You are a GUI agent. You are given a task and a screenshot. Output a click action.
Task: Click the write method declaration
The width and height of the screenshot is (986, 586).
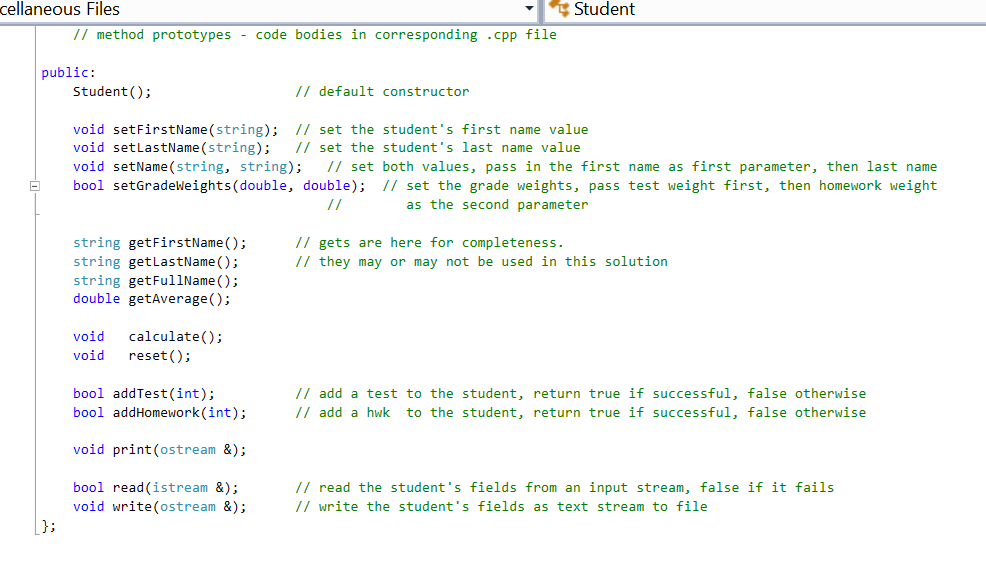[x=155, y=506]
